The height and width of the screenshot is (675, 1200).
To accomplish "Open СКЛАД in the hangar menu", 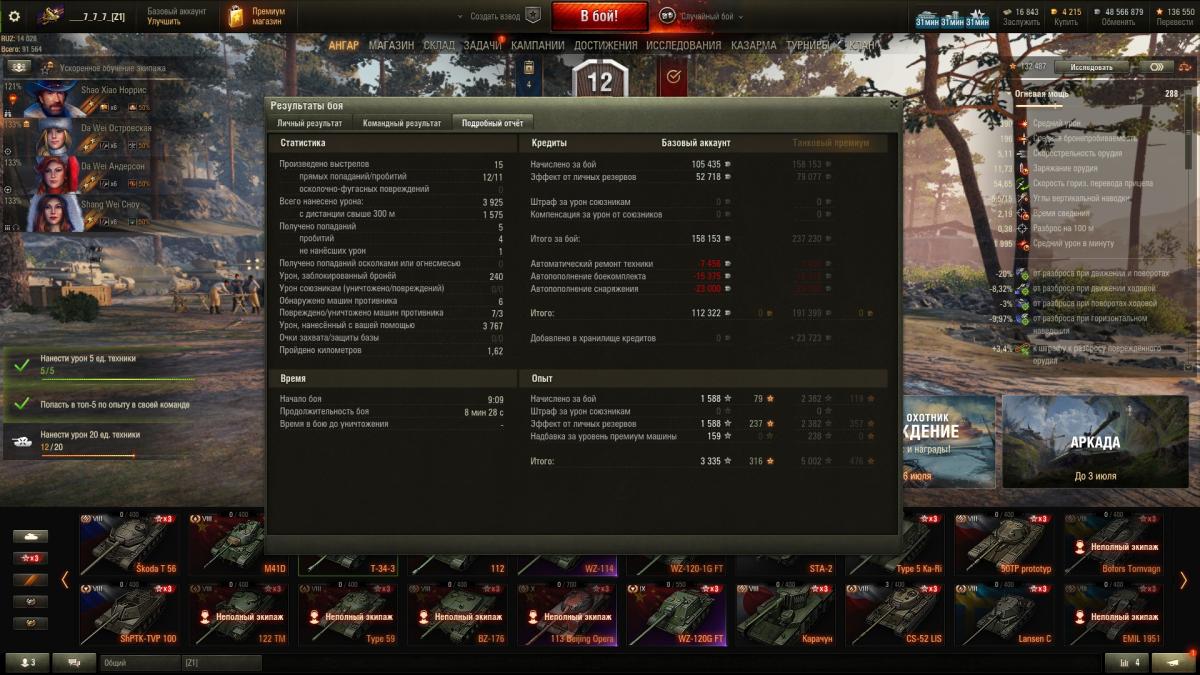I will tap(439, 46).
